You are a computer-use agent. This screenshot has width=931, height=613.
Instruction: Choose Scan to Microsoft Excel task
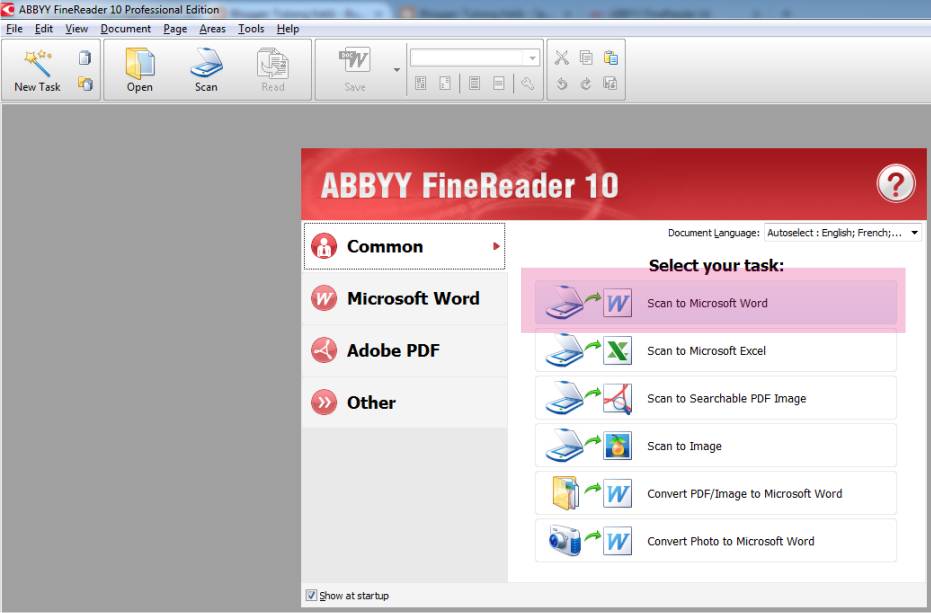715,350
